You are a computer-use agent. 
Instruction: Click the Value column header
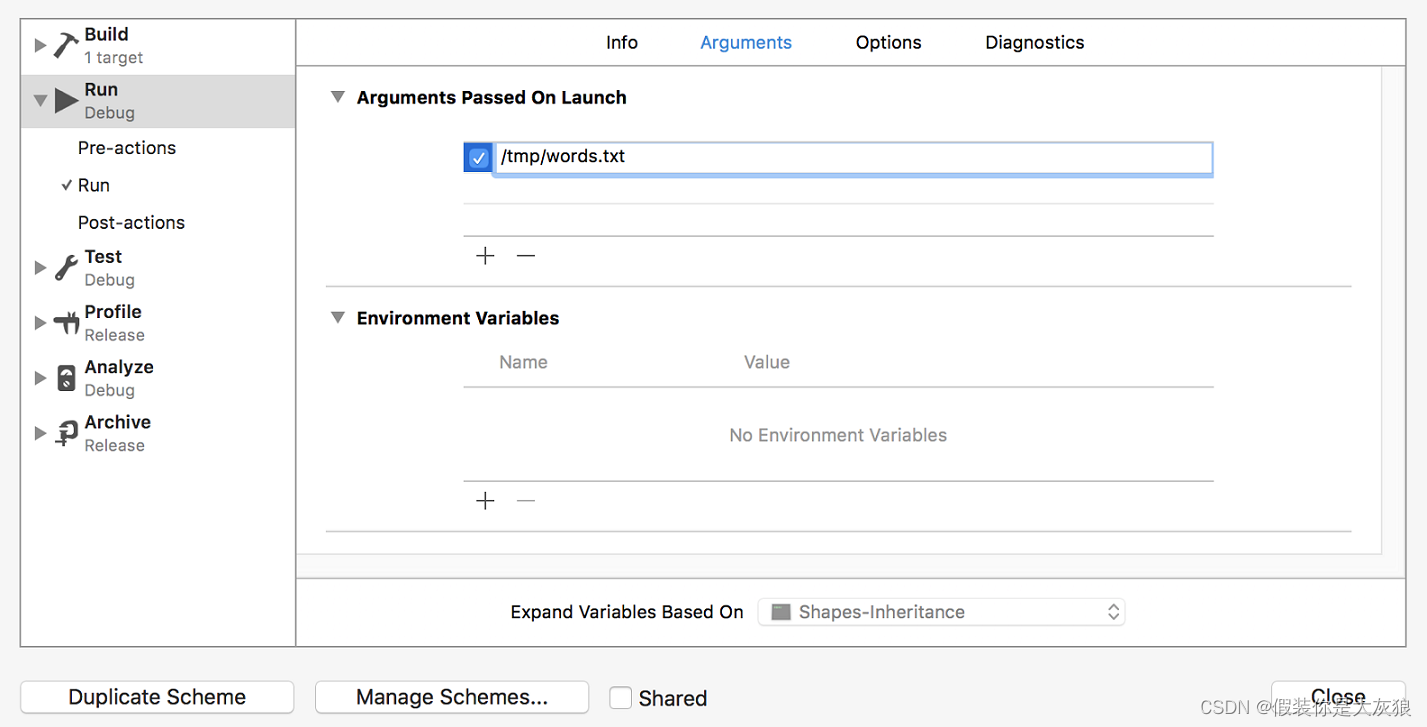coord(767,362)
